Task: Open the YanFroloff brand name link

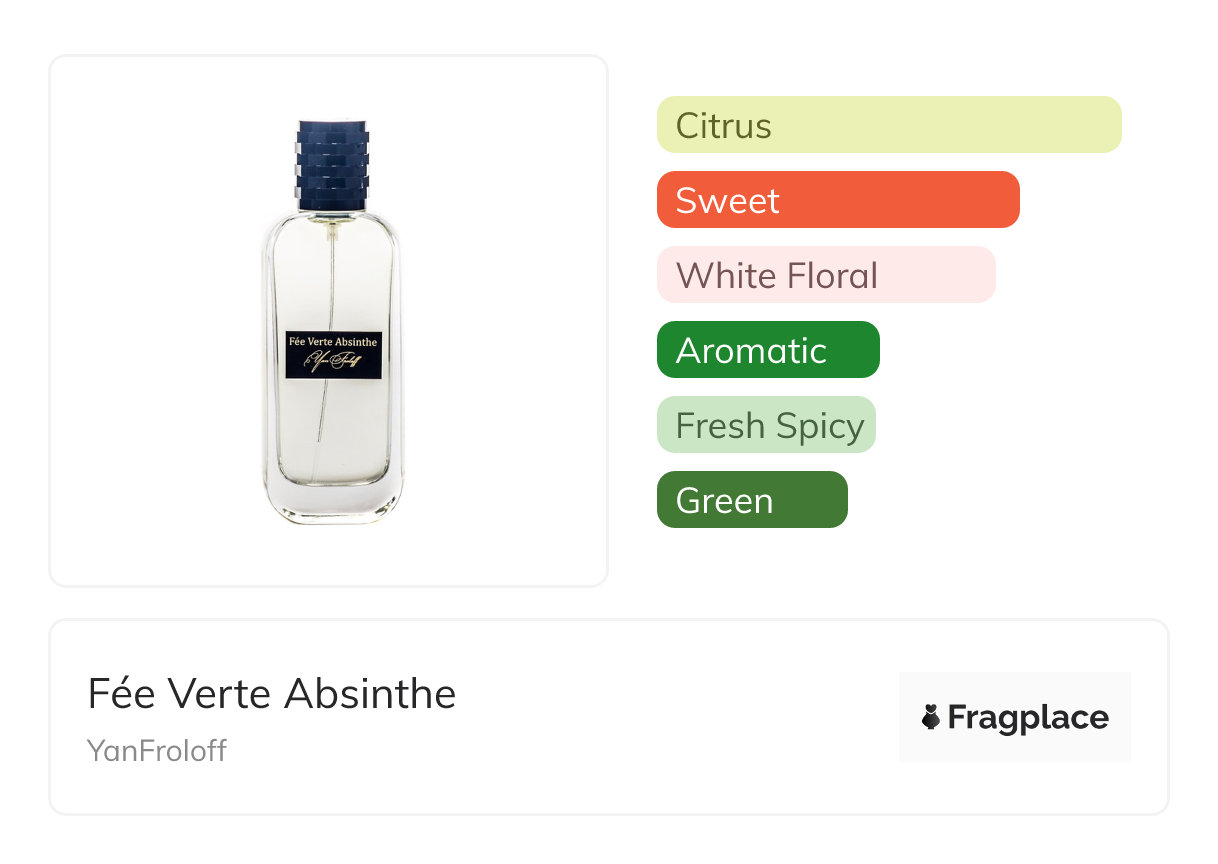Action: click(x=157, y=750)
